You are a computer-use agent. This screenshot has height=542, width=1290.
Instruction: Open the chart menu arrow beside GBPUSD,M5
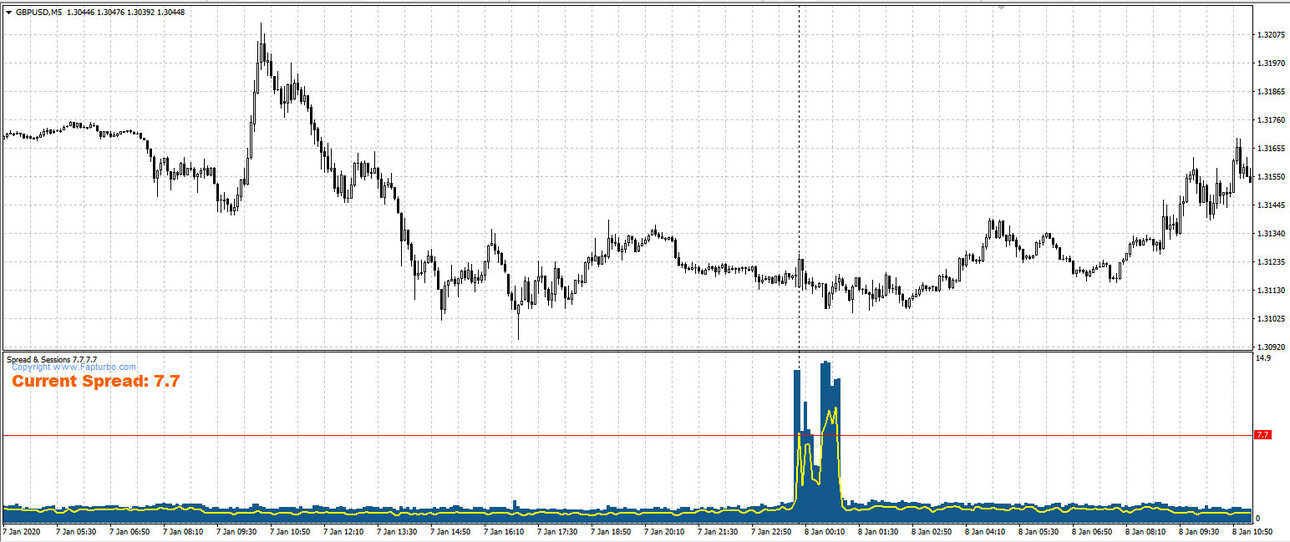coord(8,12)
